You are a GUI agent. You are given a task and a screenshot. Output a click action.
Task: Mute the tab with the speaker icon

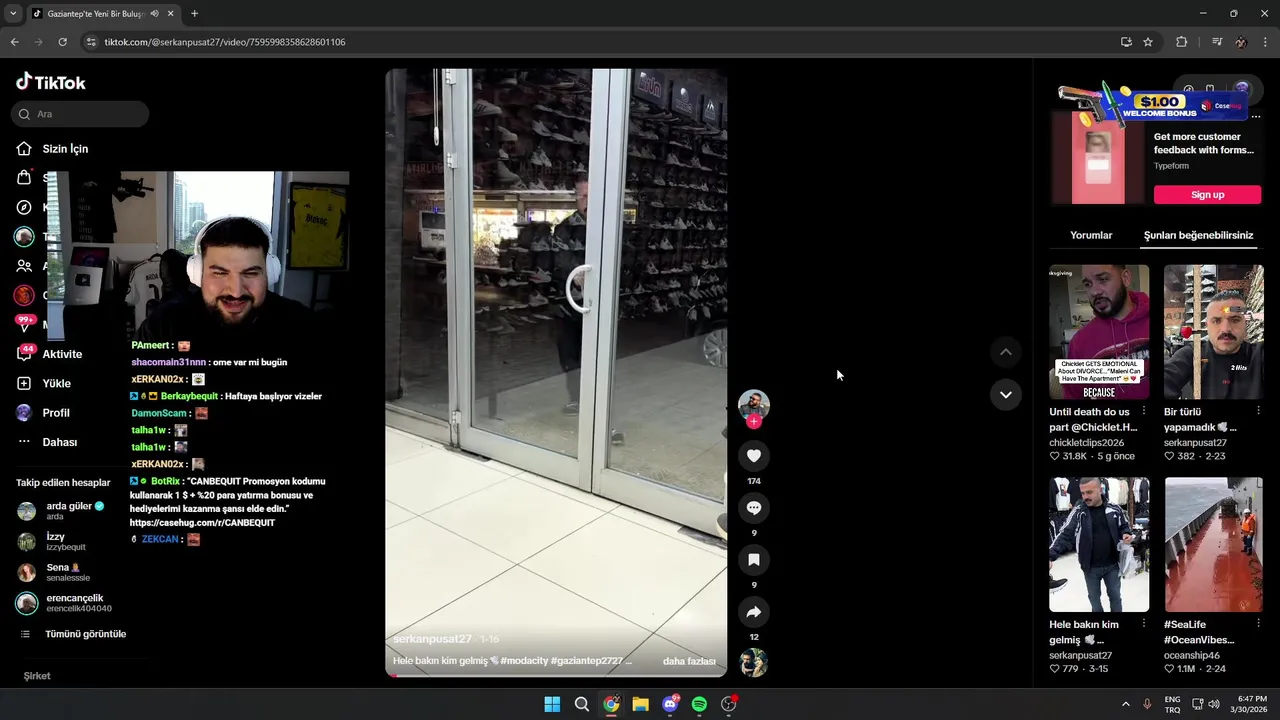click(154, 14)
